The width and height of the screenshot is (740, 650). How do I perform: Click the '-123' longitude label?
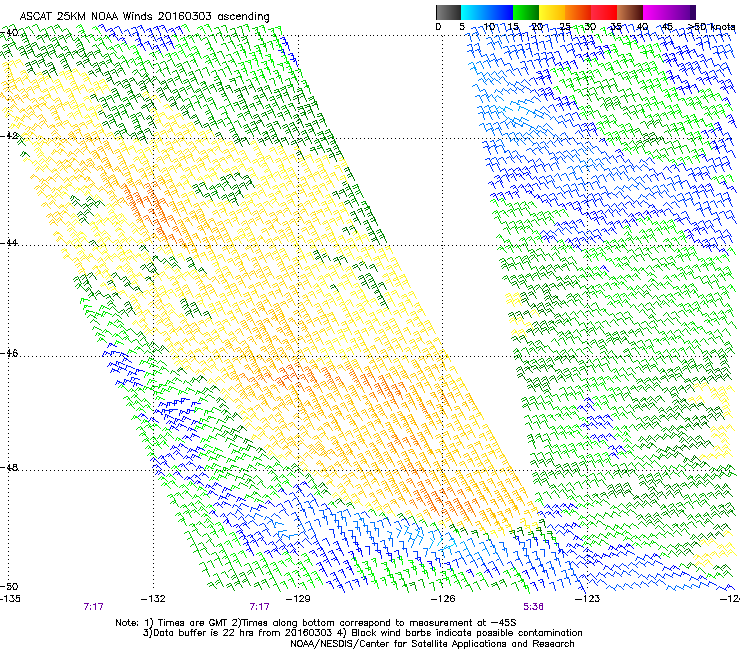[587, 599]
